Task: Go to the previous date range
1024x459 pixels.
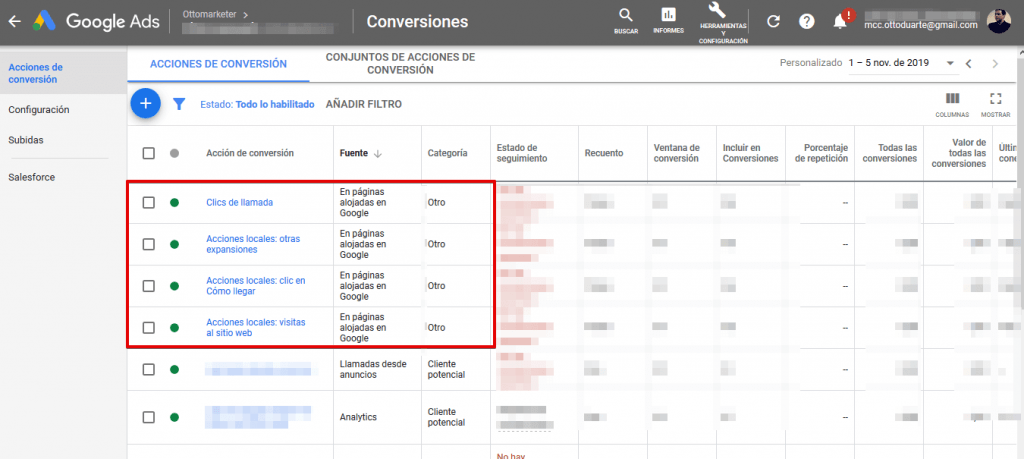Action: (969, 64)
